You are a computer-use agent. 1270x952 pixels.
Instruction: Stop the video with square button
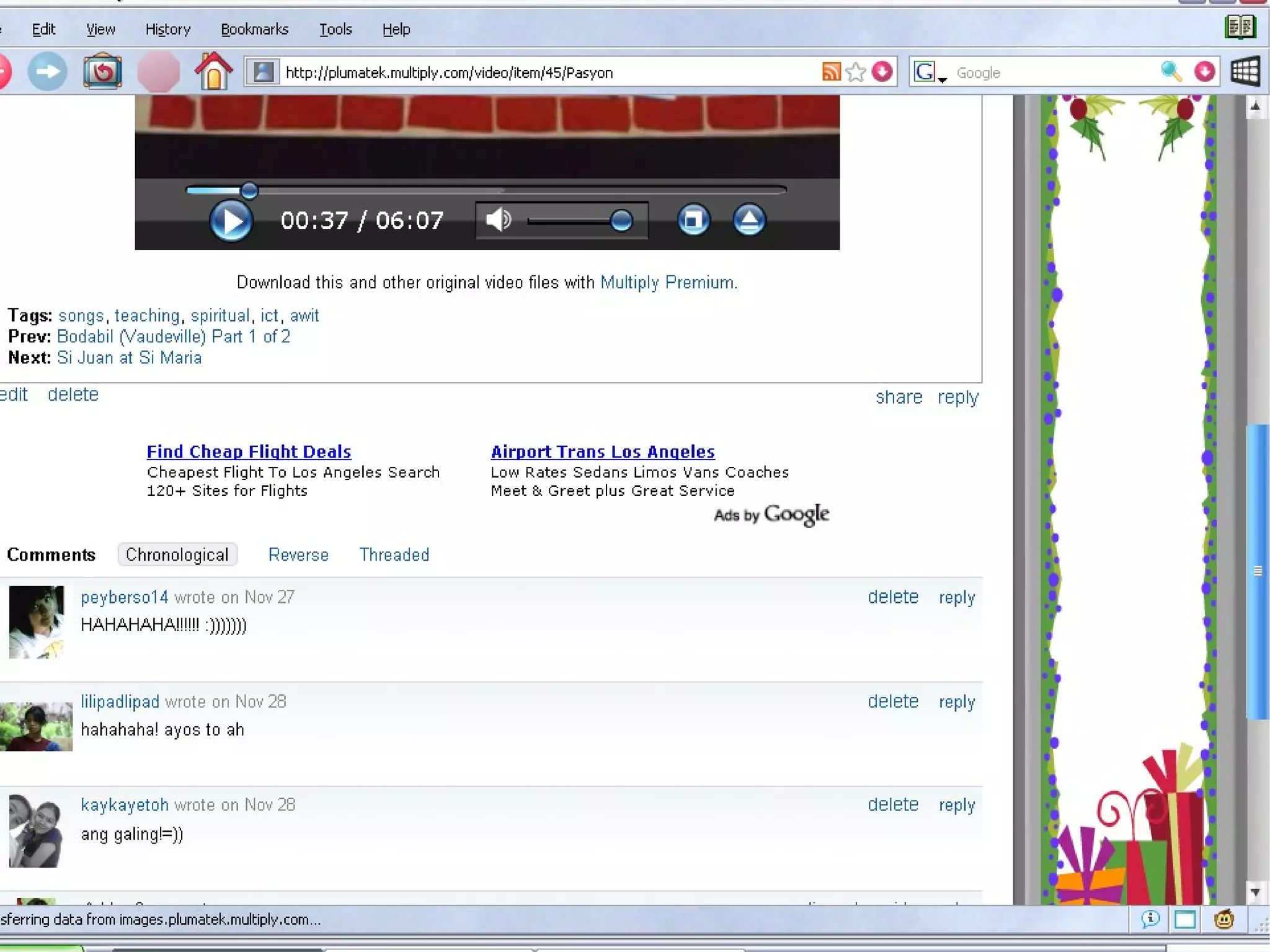coord(693,220)
